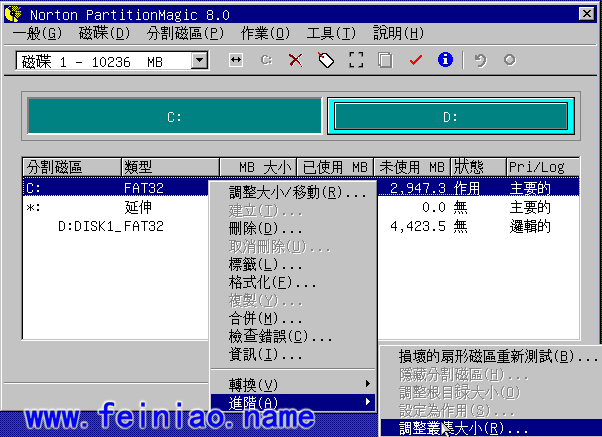This screenshot has height=437, width=602.
Task: Close the PartitionMagic window
Action: pos(587,14)
